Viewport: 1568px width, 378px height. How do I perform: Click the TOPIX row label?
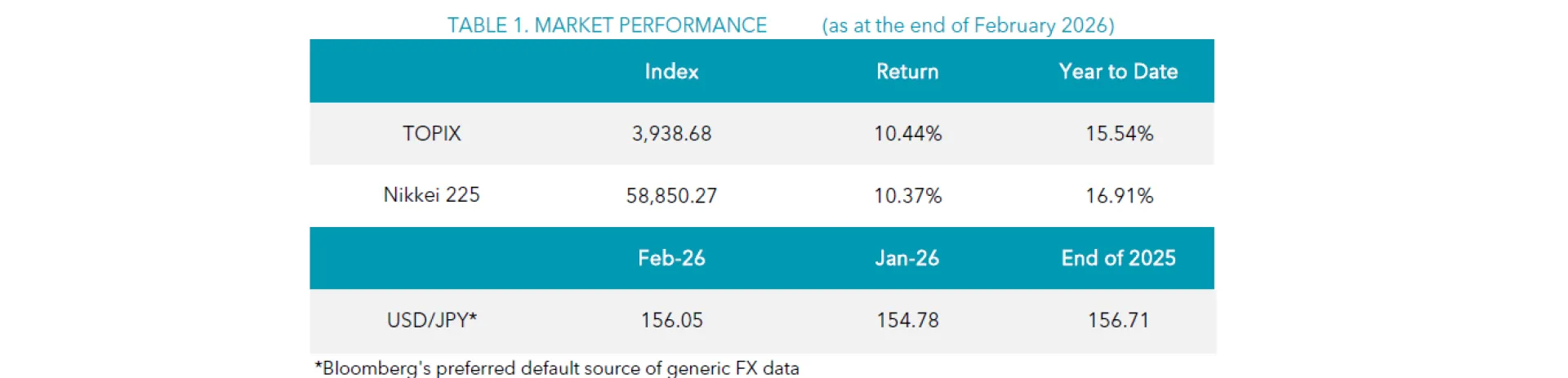coord(431,133)
